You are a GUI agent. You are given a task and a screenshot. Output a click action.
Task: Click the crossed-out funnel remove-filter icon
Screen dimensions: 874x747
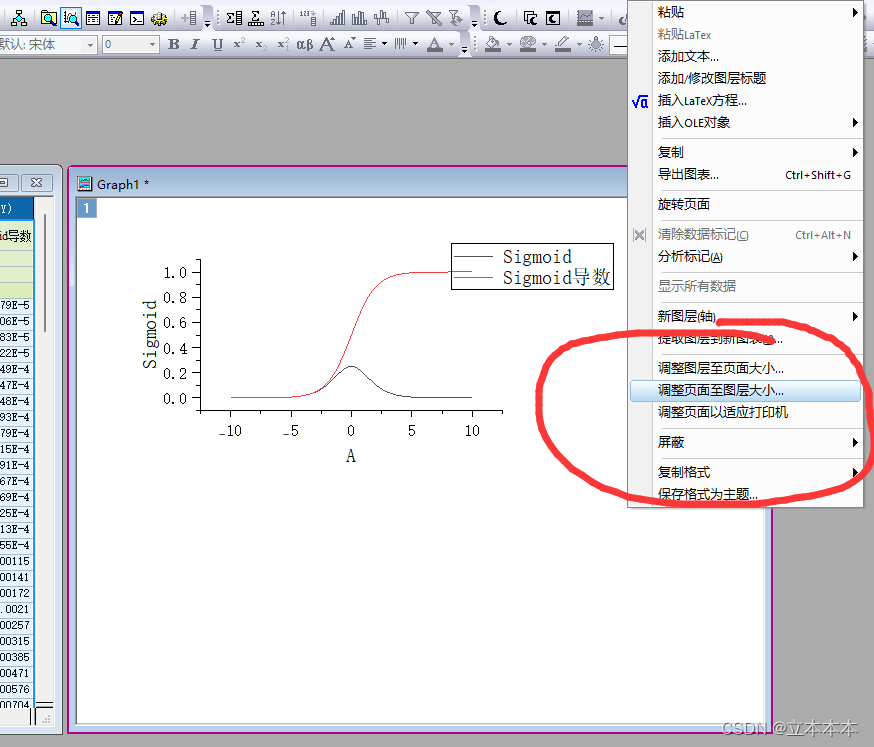(x=434, y=18)
